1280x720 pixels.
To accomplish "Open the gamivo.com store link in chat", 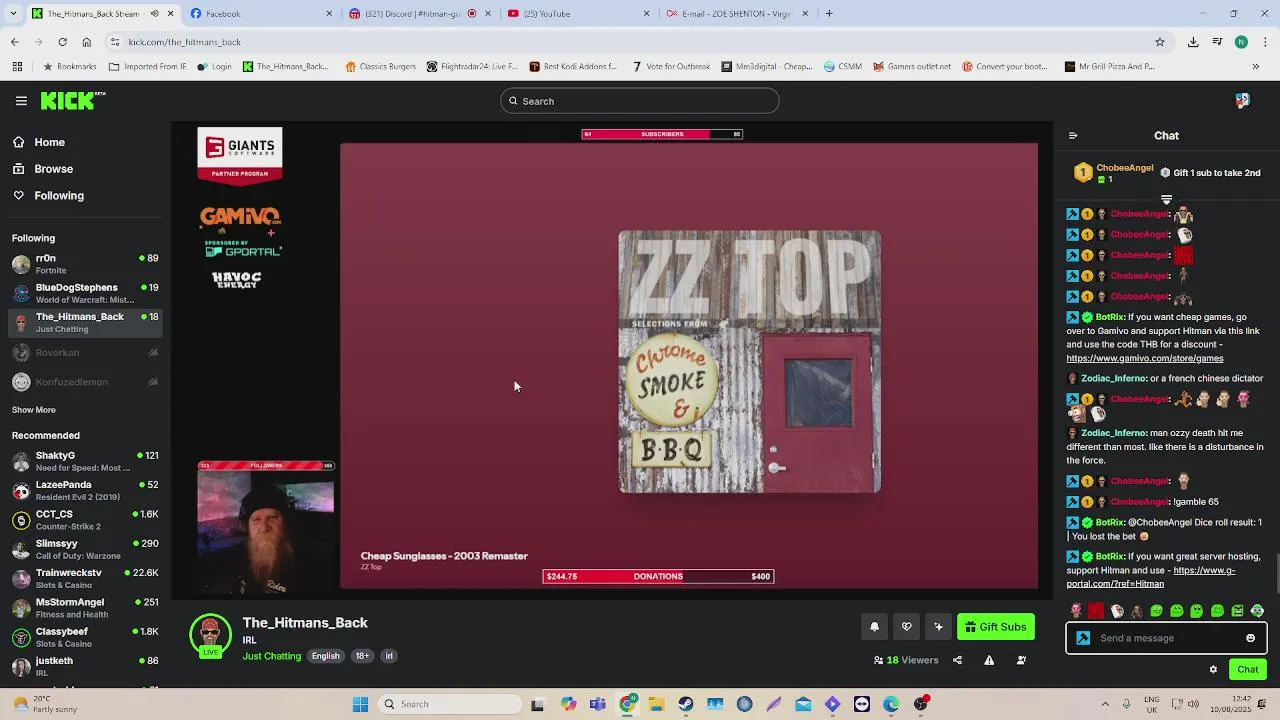I will pos(1144,358).
